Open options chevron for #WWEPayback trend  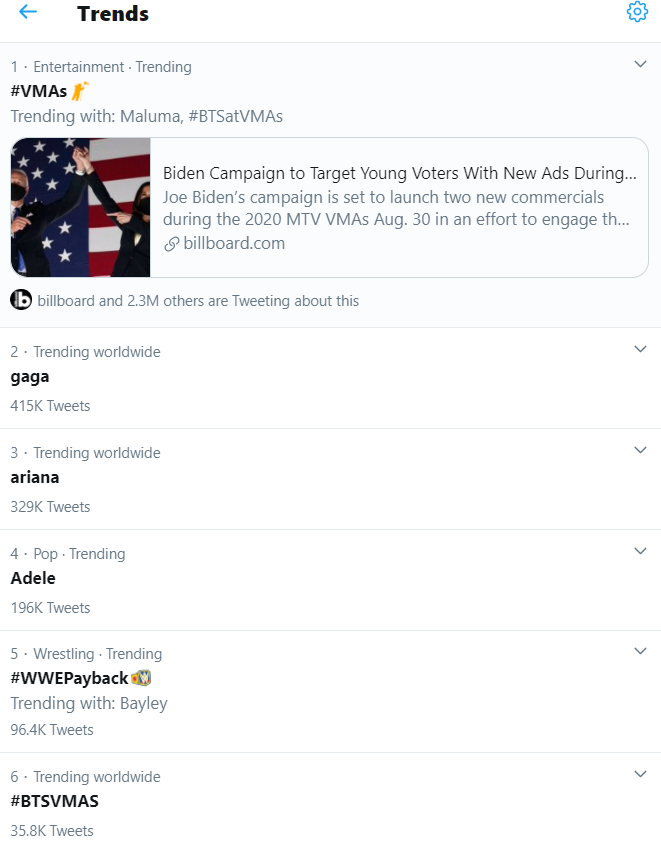640,651
